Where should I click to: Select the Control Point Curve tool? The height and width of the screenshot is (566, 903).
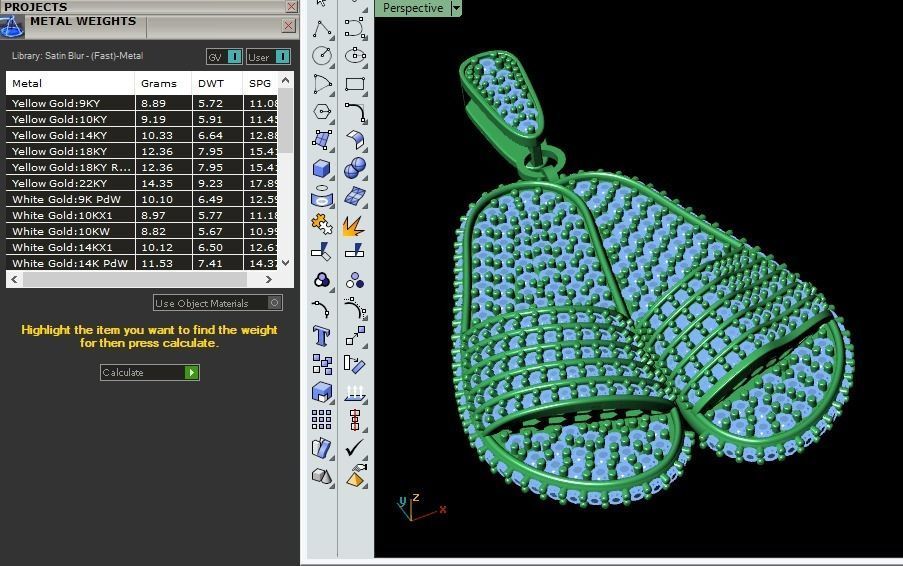[355, 28]
